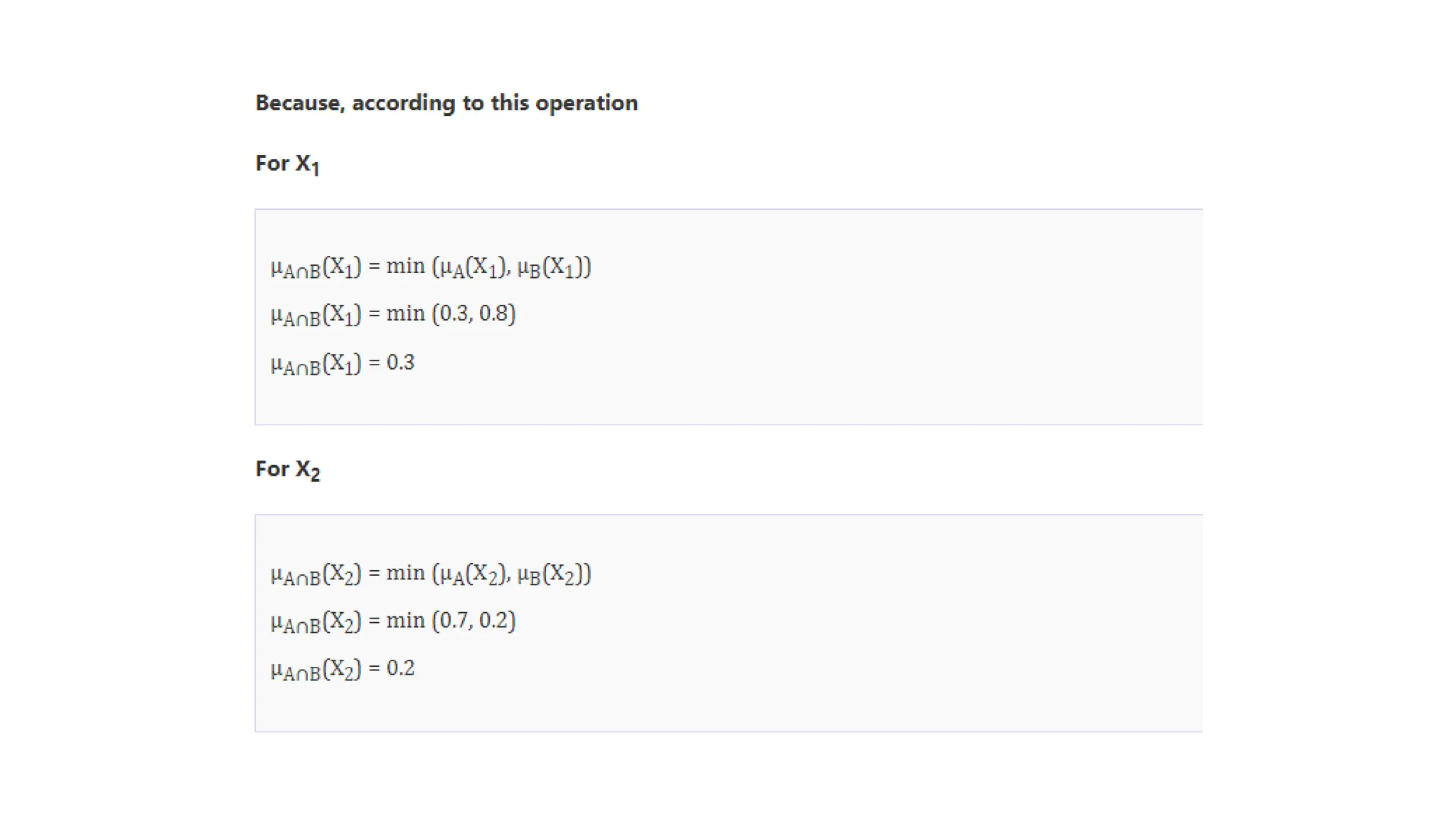Click the "For X2" heading
The image size is (1456, 819).
coord(287,469)
